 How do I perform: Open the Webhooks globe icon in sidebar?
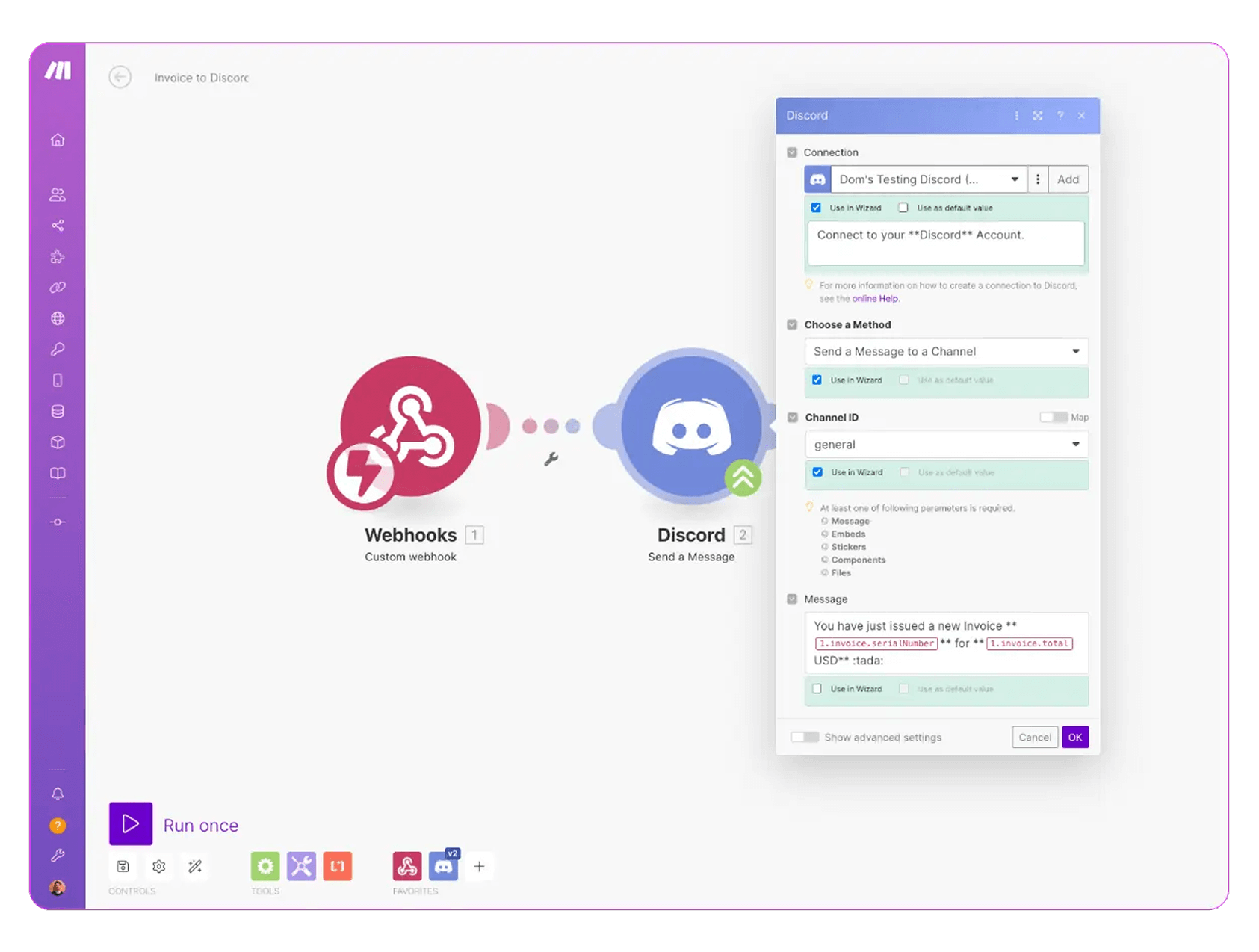coord(58,318)
